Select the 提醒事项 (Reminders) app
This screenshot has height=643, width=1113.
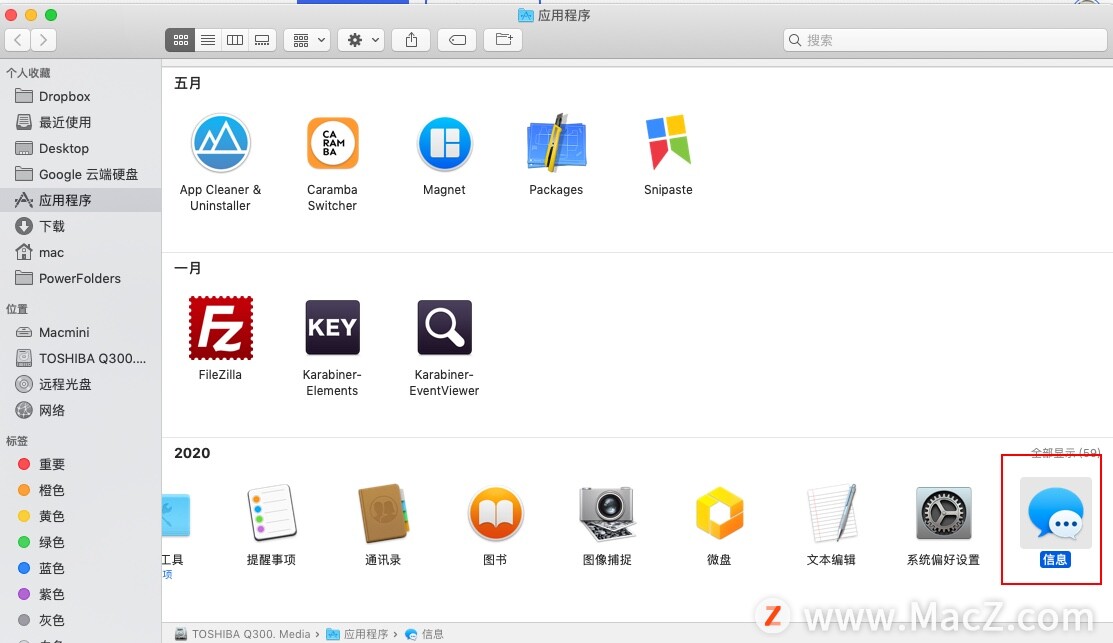click(x=271, y=513)
